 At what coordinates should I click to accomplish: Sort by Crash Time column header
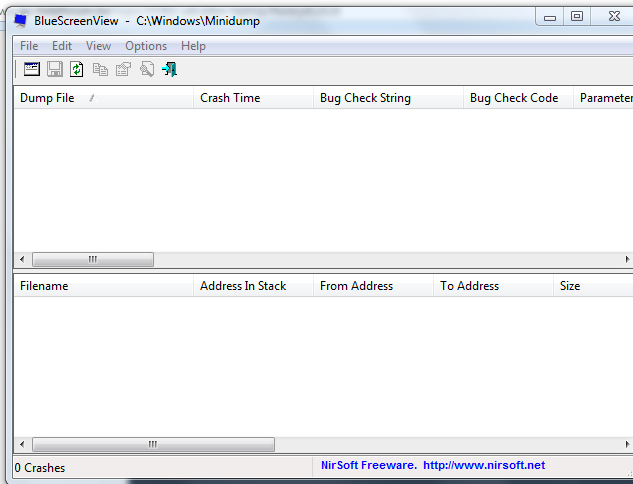click(254, 98)
